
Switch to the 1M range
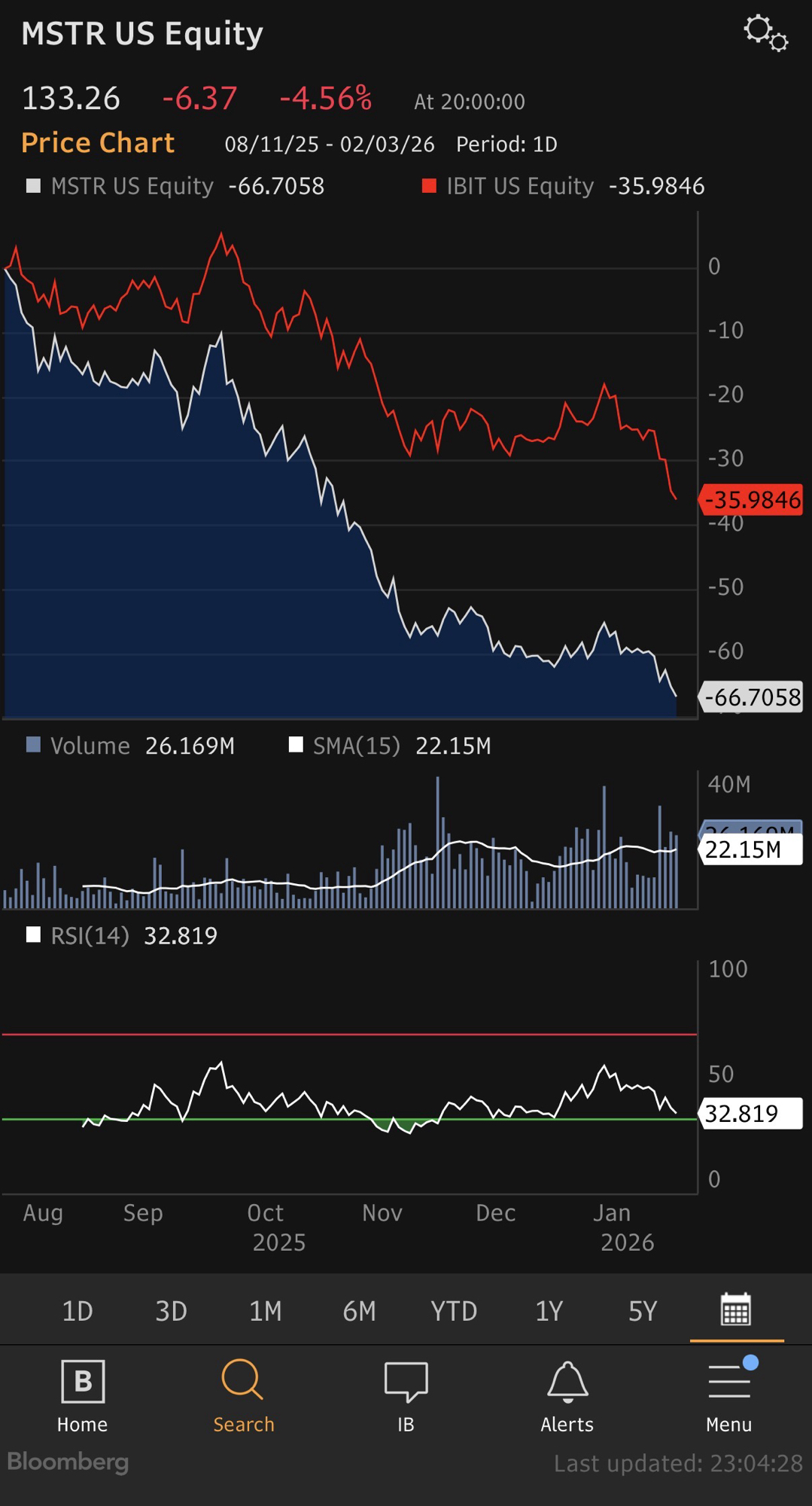click(266, 1311)
